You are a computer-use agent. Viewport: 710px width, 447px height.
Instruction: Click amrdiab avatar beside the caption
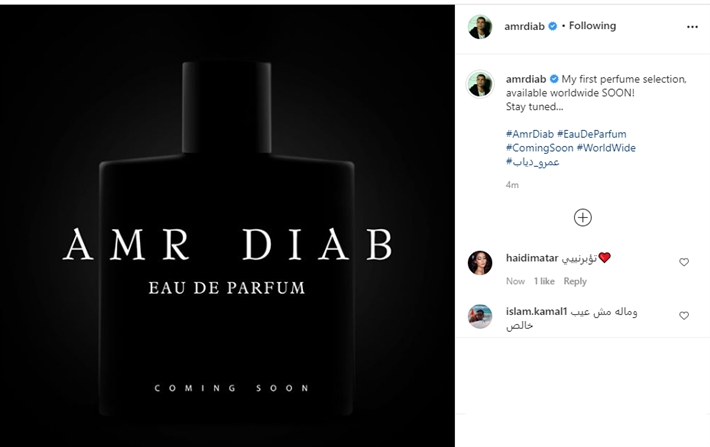coord(480,84)
